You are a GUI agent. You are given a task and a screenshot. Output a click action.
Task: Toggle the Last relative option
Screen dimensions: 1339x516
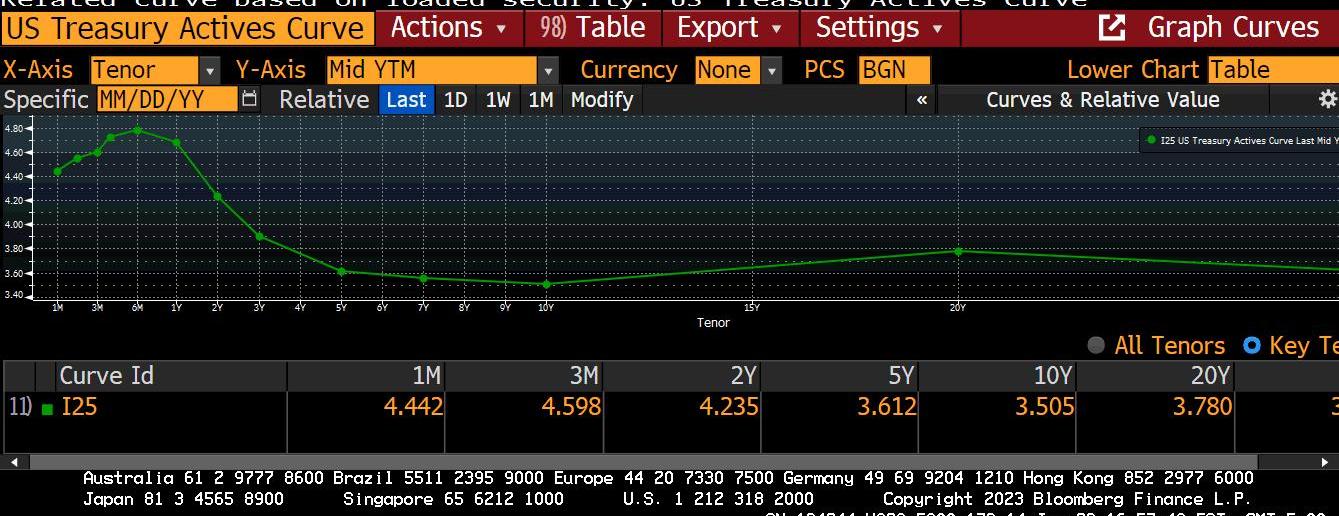[406, 99]
